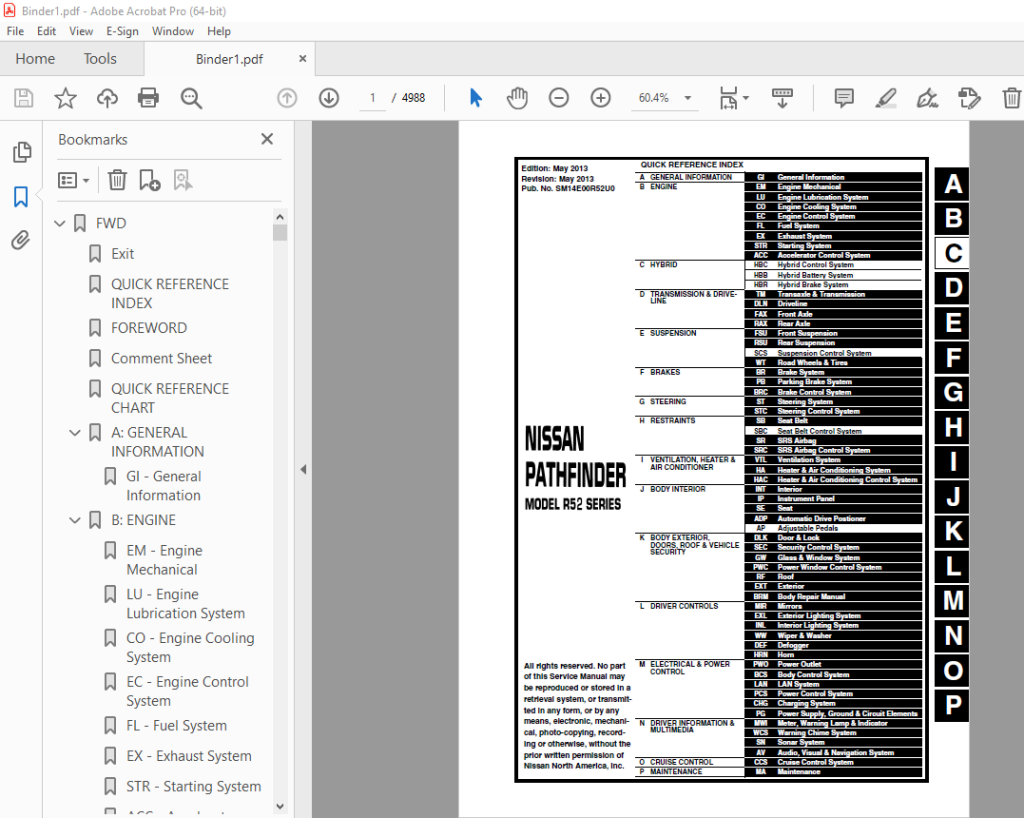Upload file to cloud icon
Image resolution: width=1024 pixels, height=818 pixels.
coord(107,98)
